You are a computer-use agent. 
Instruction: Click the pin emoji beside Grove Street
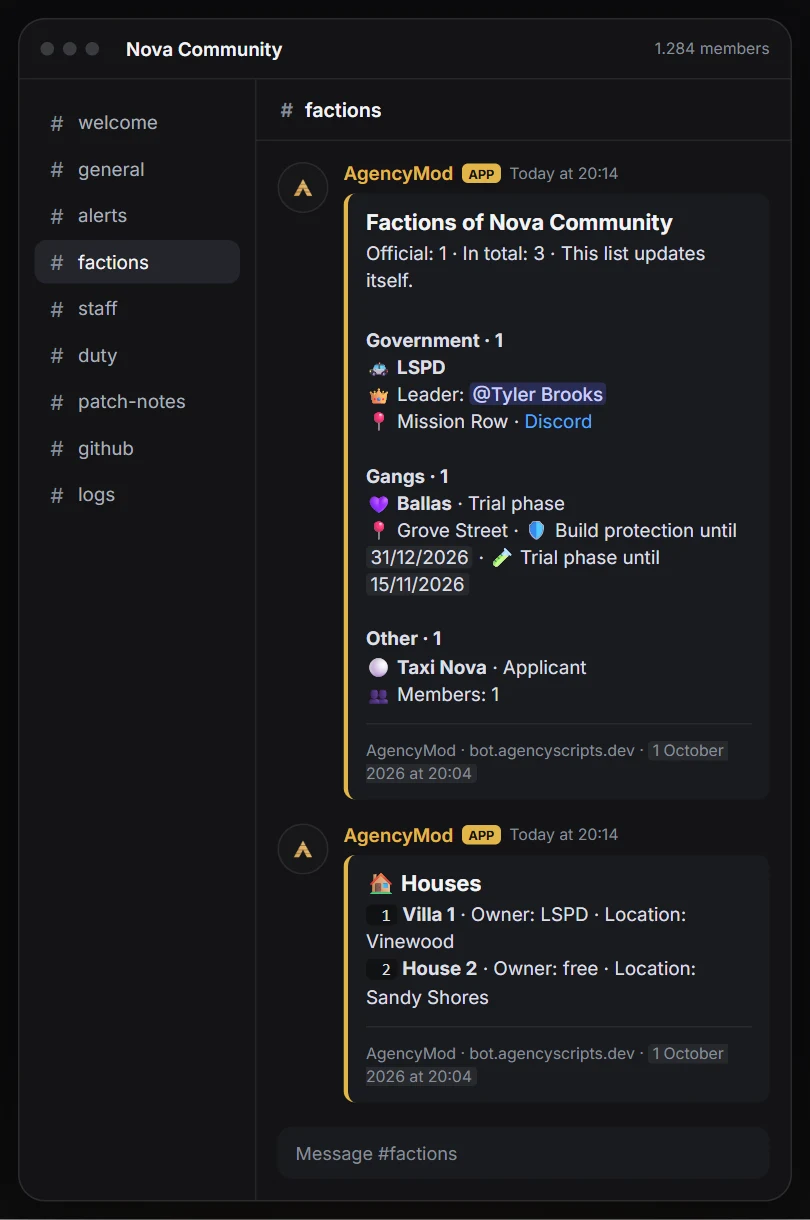pos(378,530)
